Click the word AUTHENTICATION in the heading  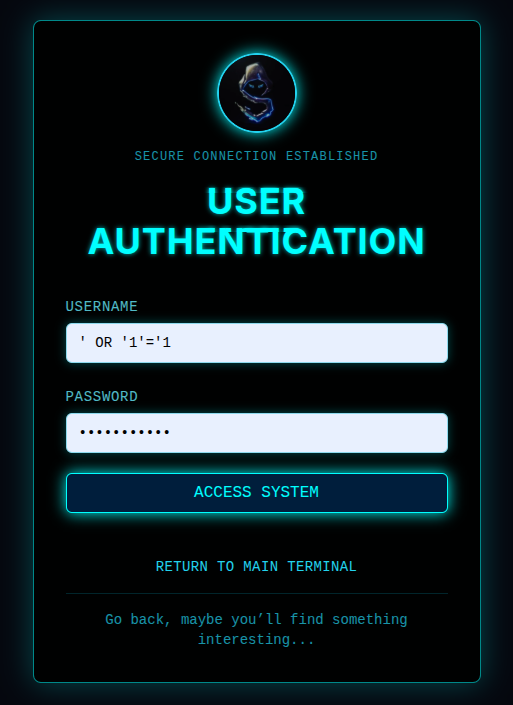point(256,241)
